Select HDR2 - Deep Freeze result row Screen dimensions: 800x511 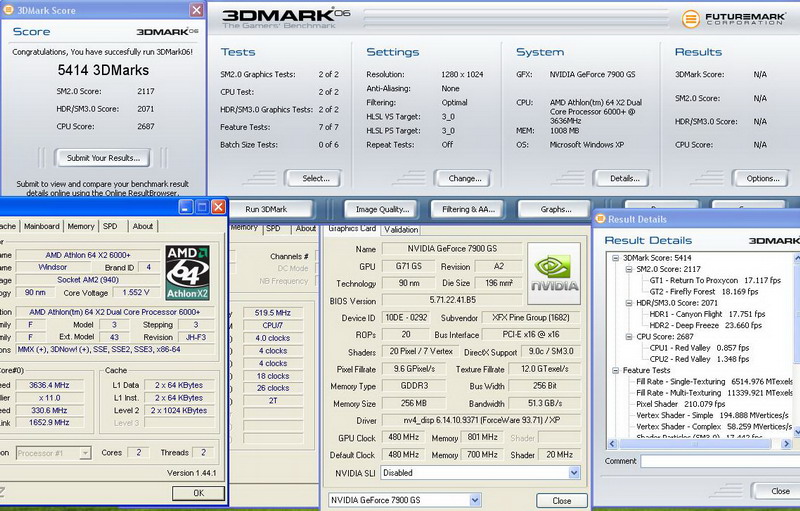[705, 325]
